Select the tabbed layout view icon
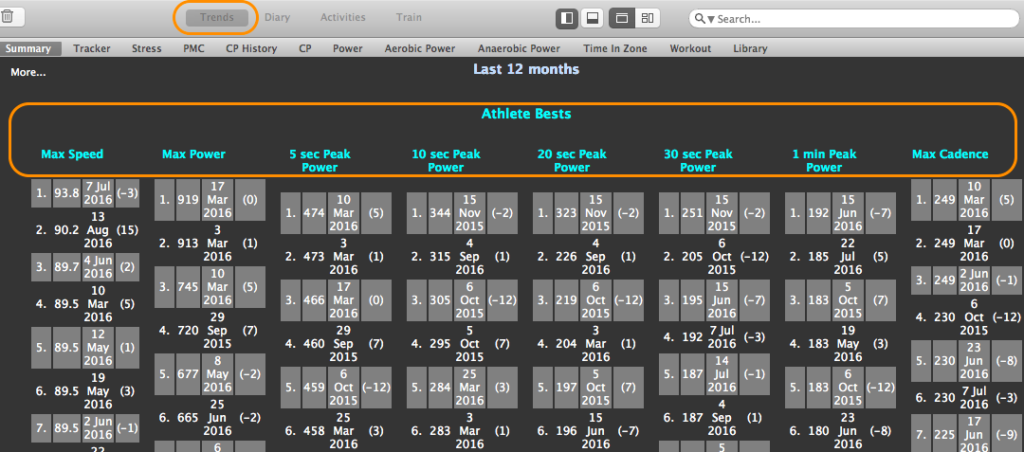Image resolution: width=1024 pixels, height=452 pixels. coord(621,18)
